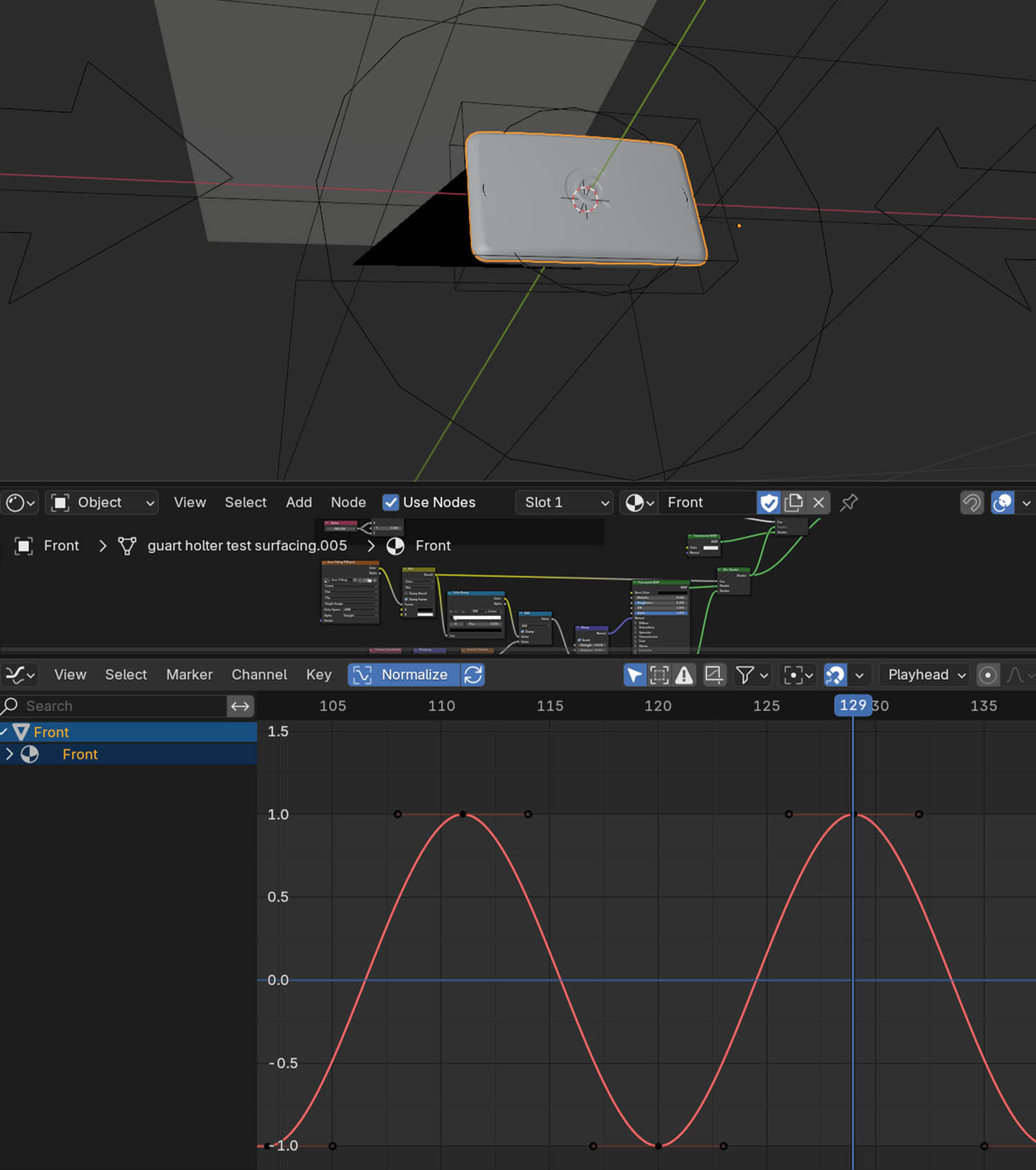Screen dimensions: 1036x1170
Task: Click the frame 129 playhead marker
Action: click(852, 705)
